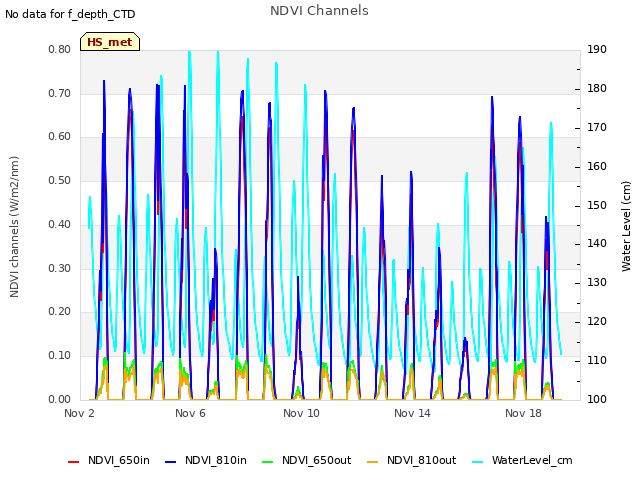640x480 pixels.
Task: Click the 150 right axis tick label
Action: (x=597, y=206)
